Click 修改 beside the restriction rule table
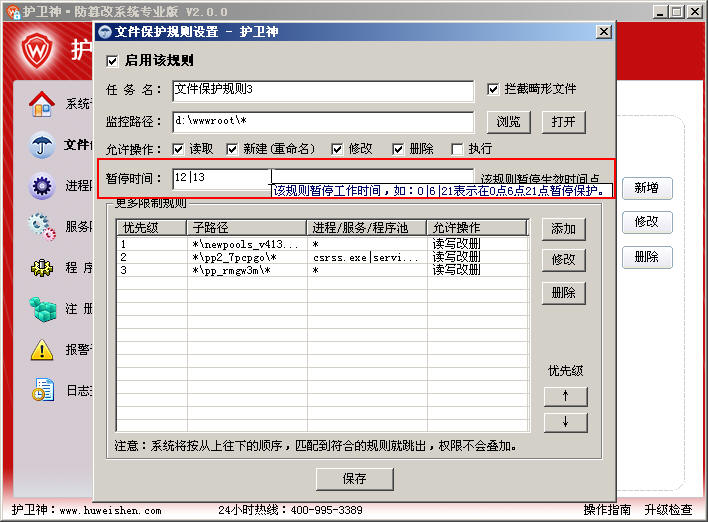 pyautogui.click(x=564, y=260)
